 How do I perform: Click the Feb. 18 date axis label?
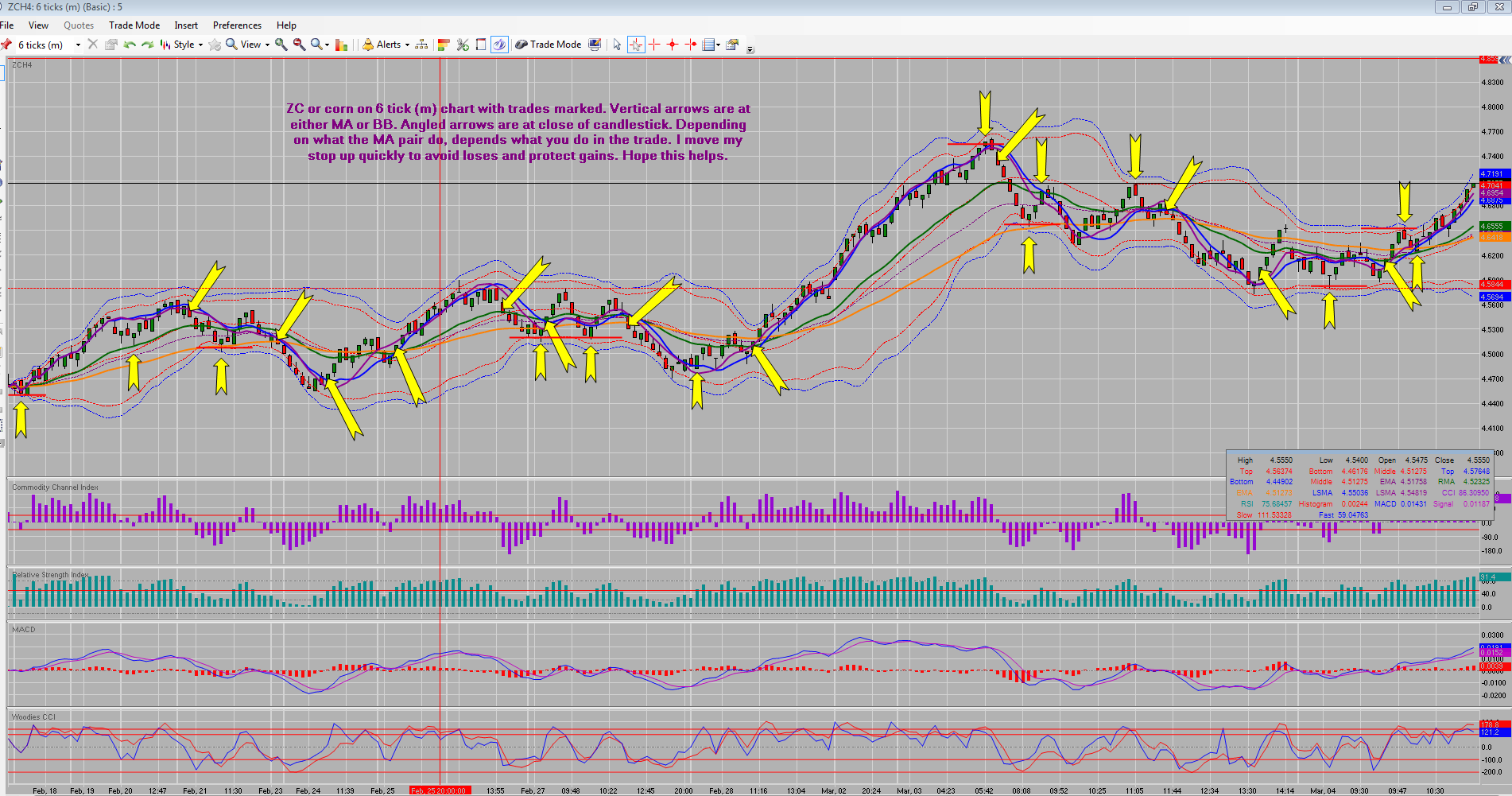[45, 790]
